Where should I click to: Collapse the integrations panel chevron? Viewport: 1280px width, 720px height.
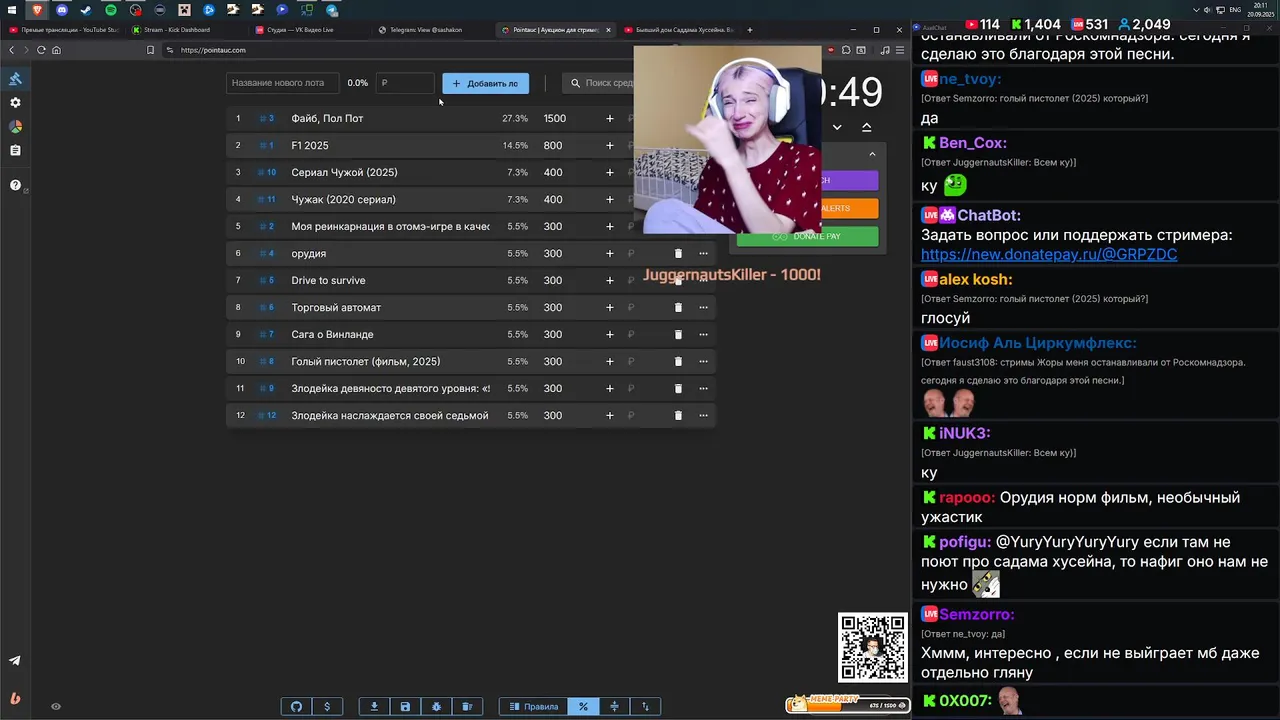[872, 154]
